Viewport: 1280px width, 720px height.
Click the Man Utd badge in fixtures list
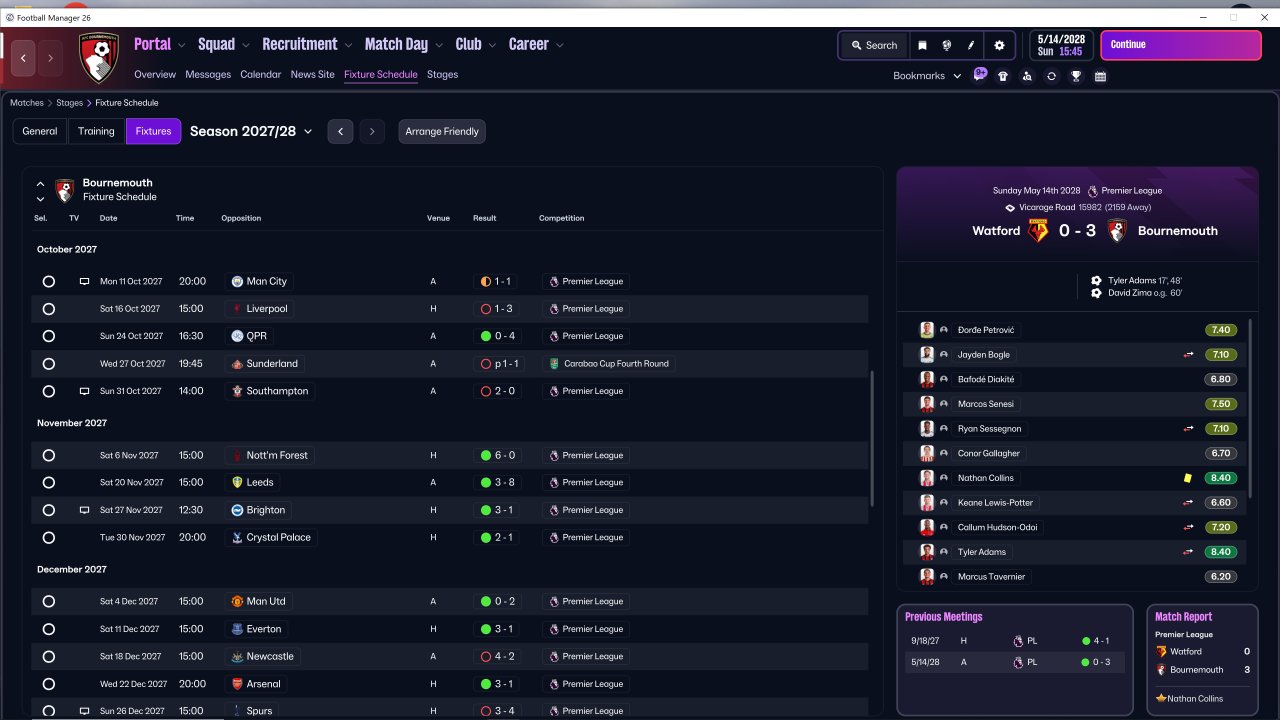coord(237,602)
